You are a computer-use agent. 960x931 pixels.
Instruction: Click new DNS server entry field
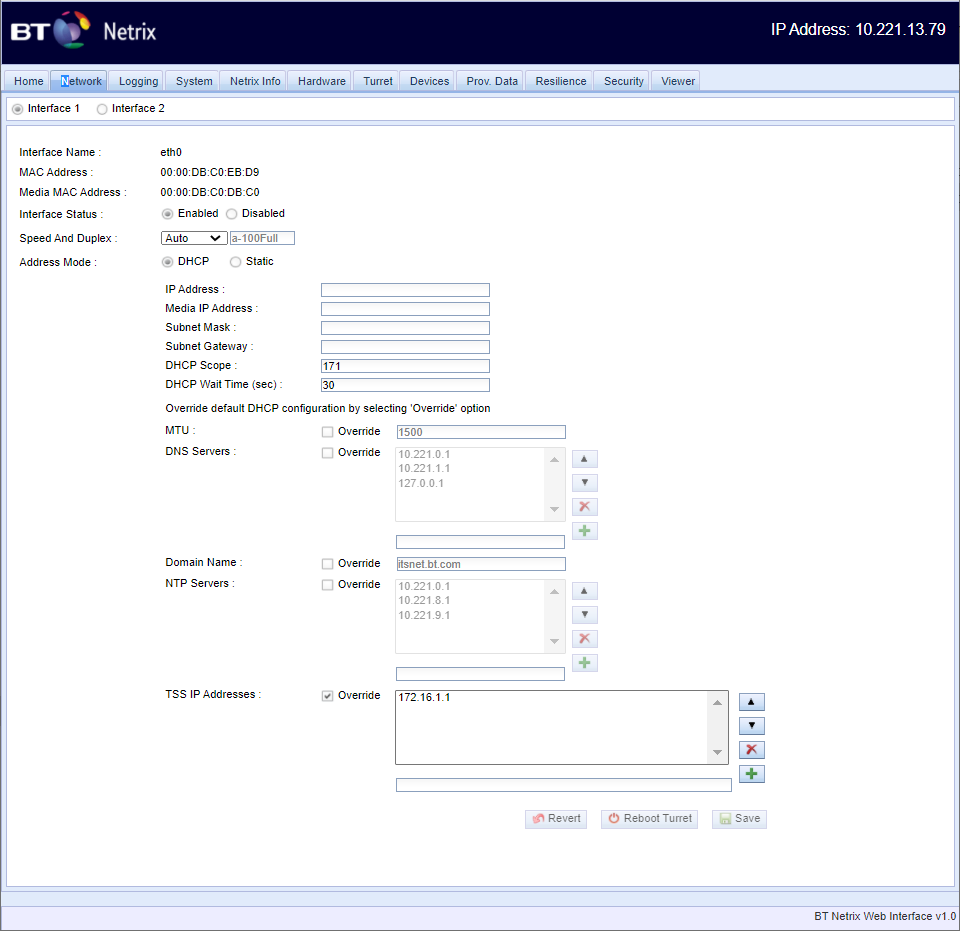481,542
